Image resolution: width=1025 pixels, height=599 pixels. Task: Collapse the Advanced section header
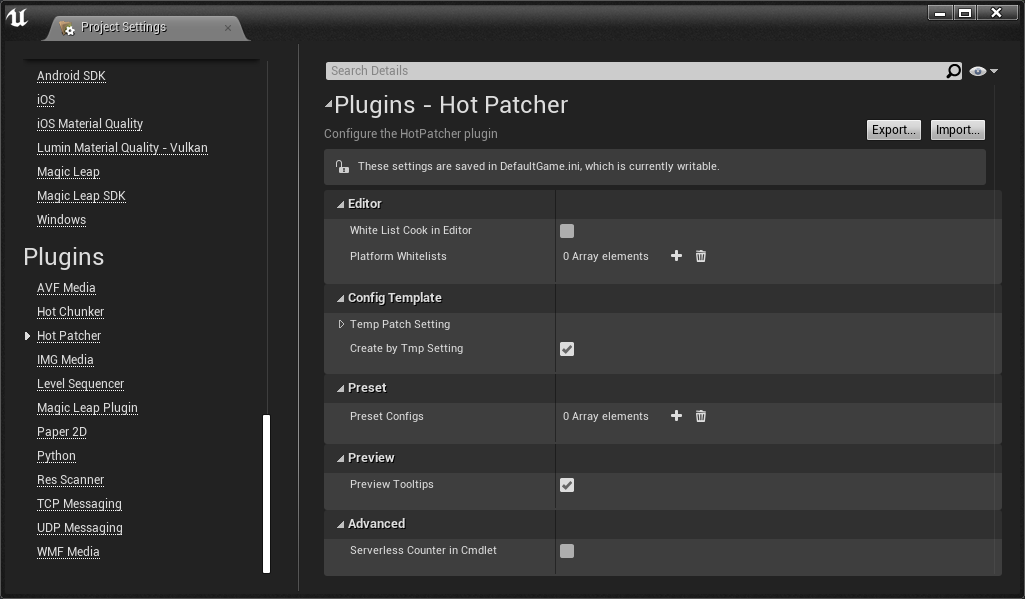click(341, 524)
